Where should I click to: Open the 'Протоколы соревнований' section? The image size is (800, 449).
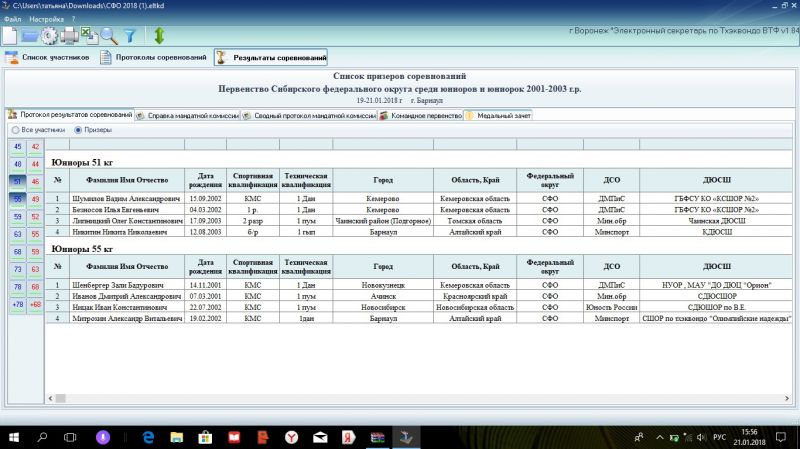153,58
